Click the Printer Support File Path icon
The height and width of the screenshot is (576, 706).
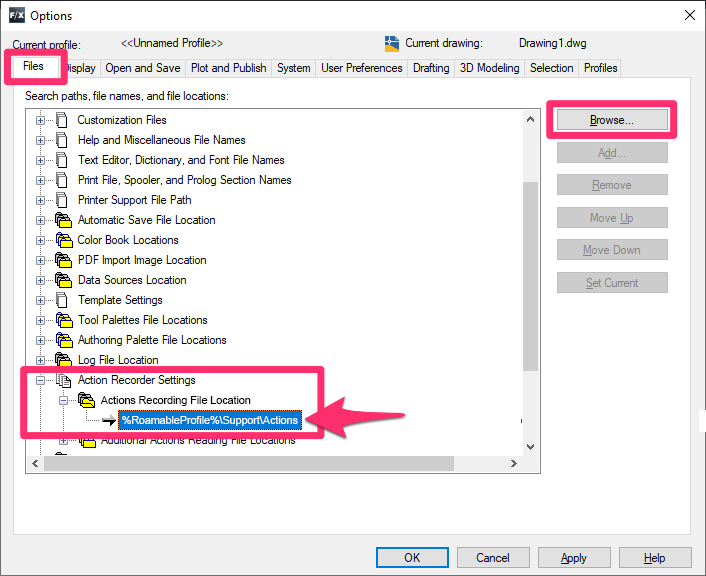[x=62, y=200]
